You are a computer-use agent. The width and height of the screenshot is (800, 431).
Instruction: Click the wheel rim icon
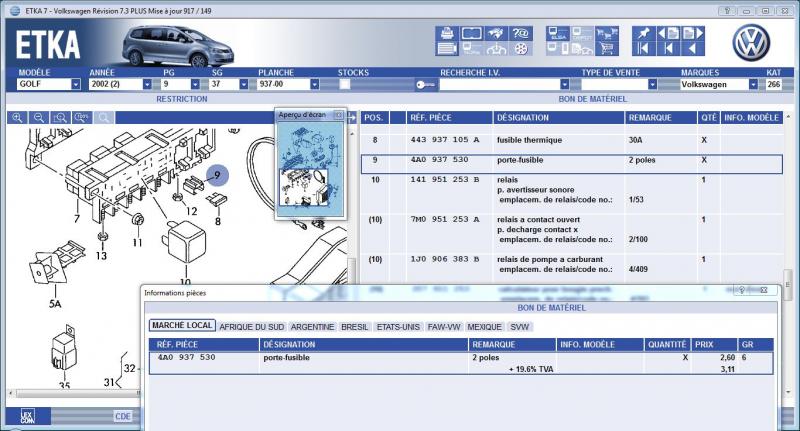coord(520,48)
